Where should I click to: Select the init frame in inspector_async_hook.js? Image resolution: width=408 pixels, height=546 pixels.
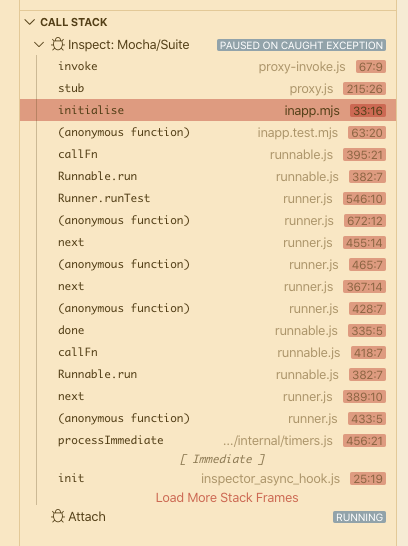[x=208, y=478]
